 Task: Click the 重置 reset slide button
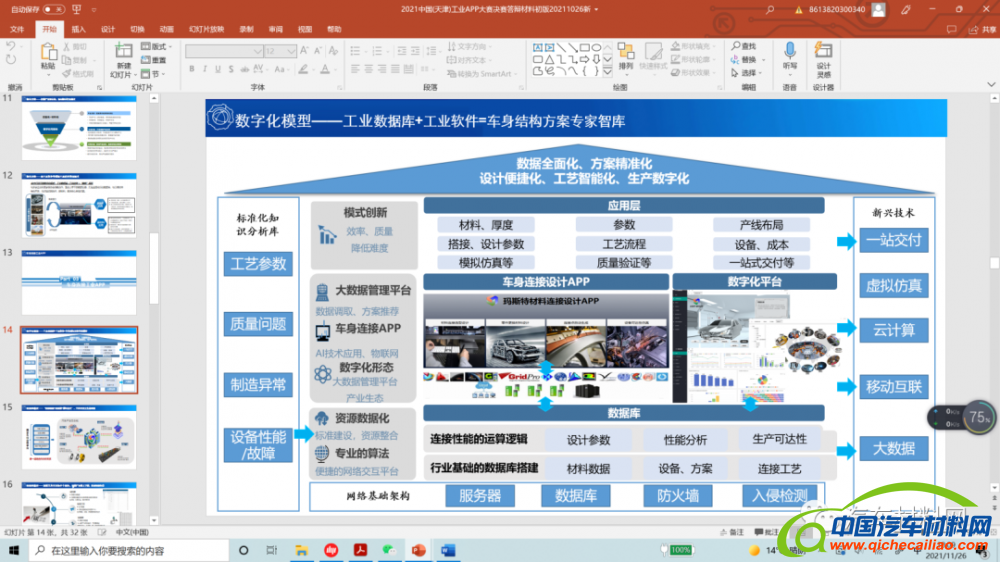(x=154, y=60)
